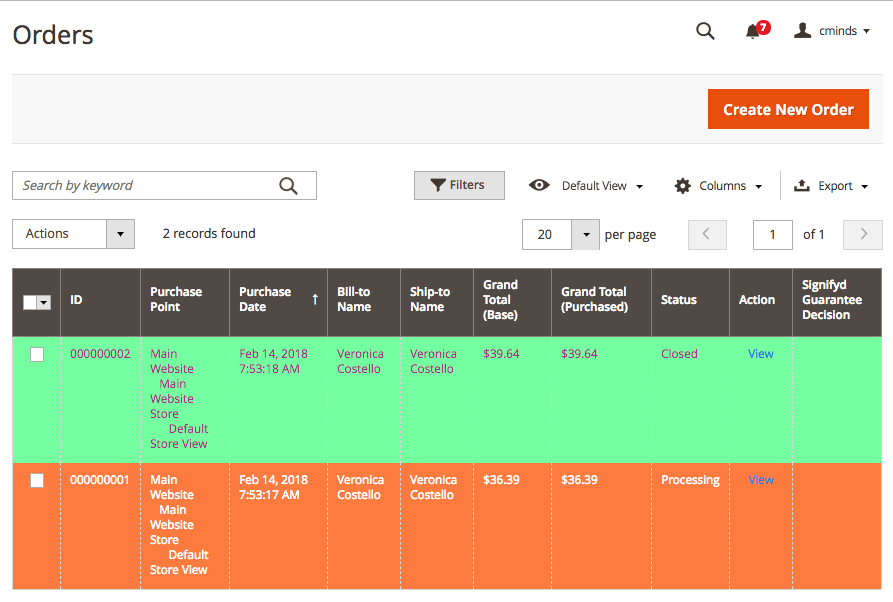Click the search icon inside keyword field
This screenshot has height=602, width=893.
[x=288, y=185]
